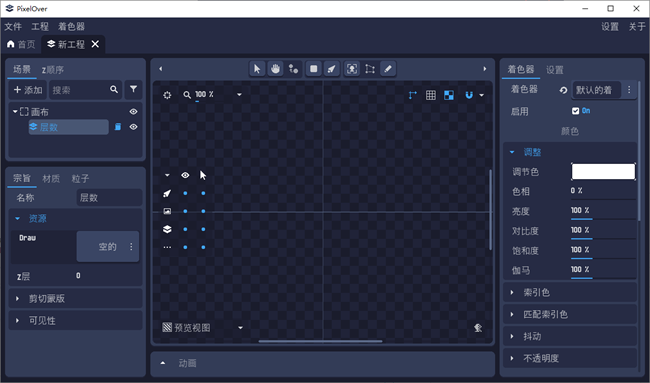
Task: Collapse the canvas overlay list arrow
Action: [x=167, y=175]
